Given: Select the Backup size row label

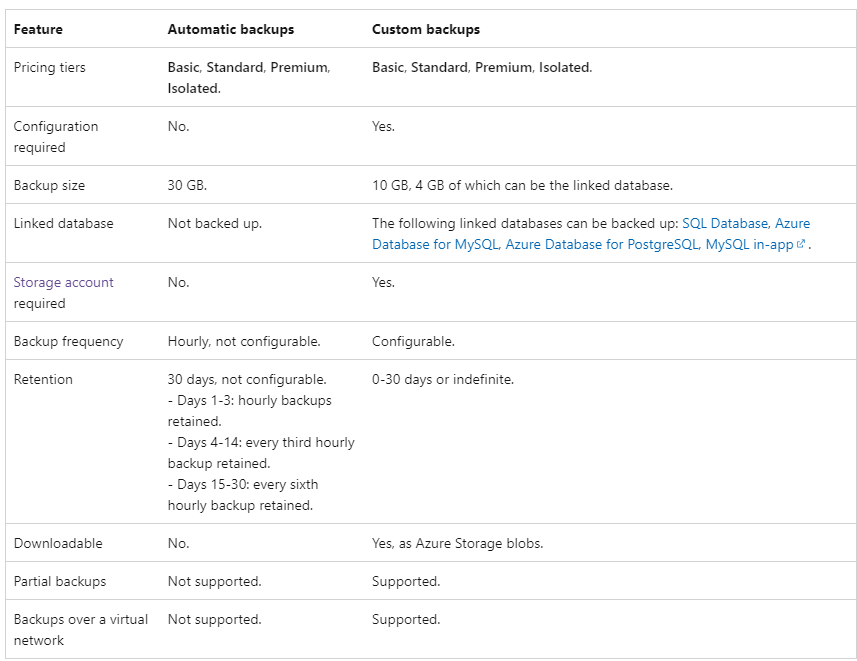Looking at the screenshot, I should 49,185.
